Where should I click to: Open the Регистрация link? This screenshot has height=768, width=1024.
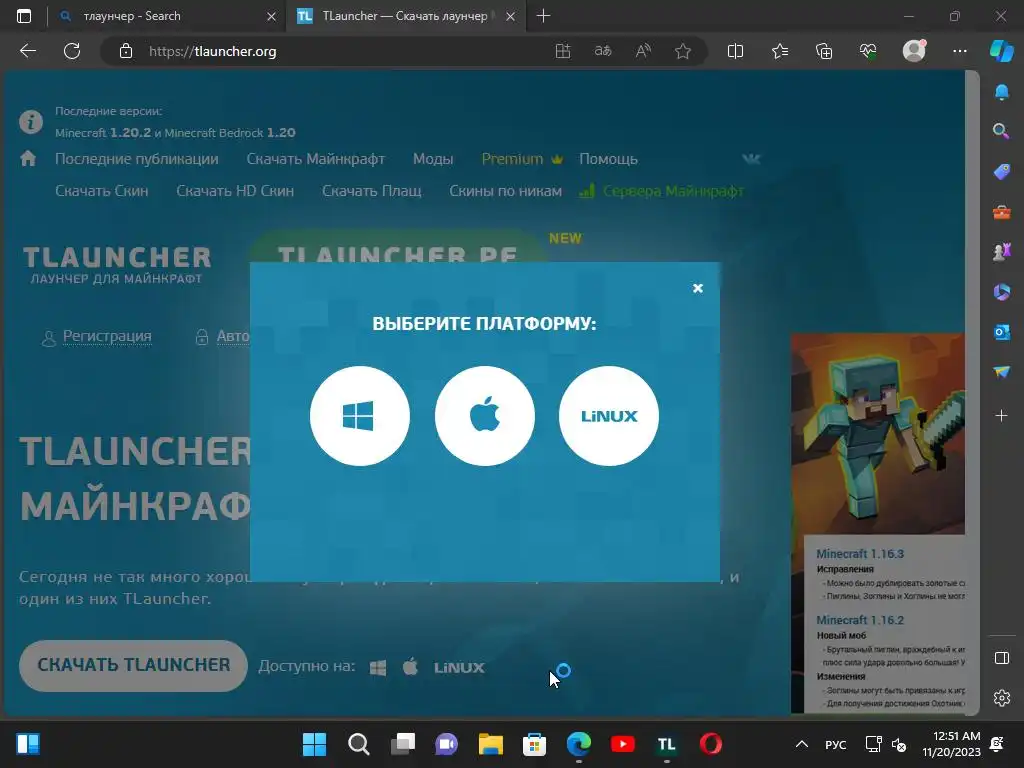click(x=107, y=336)
